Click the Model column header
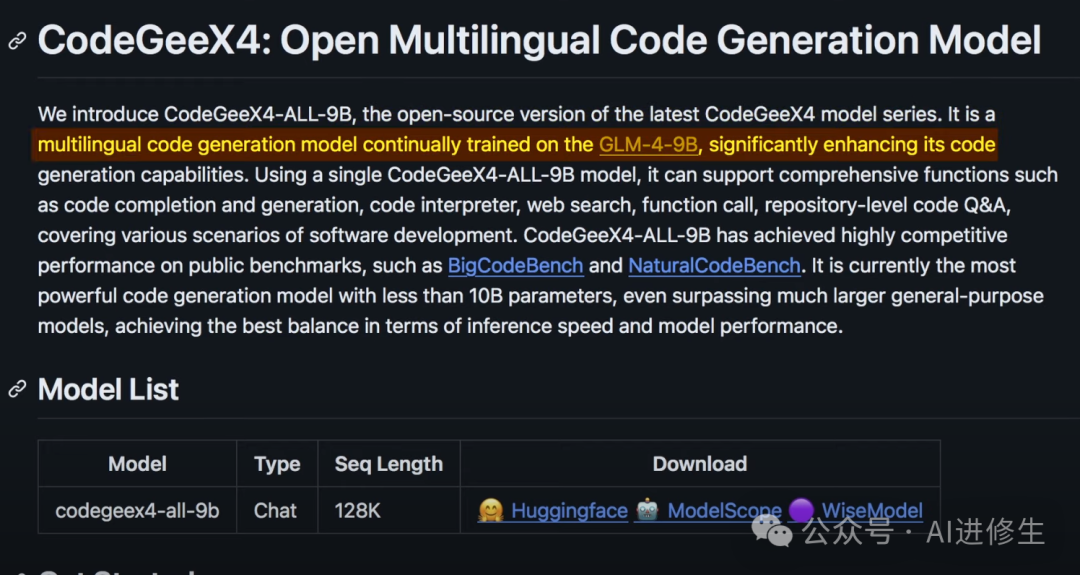The width and height of the screenshot is (1080, 575). pos(137,464)
